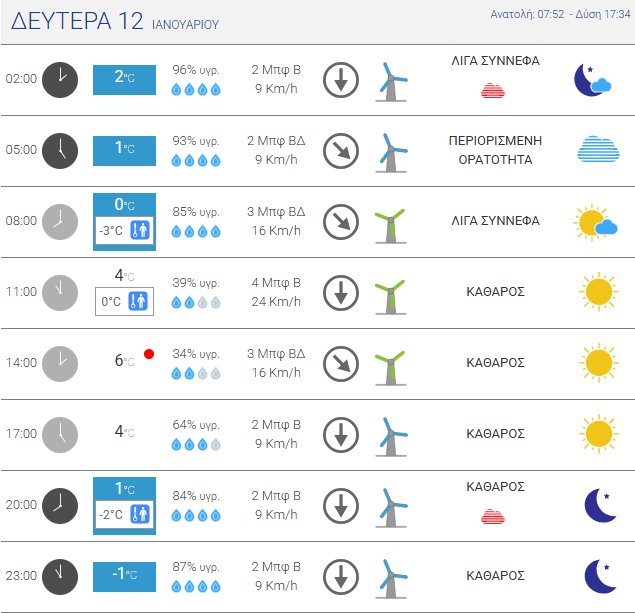Screen dimensions: 635x613
Task: Click the clock icon for 02:00
Action: [x=60, y=79]
